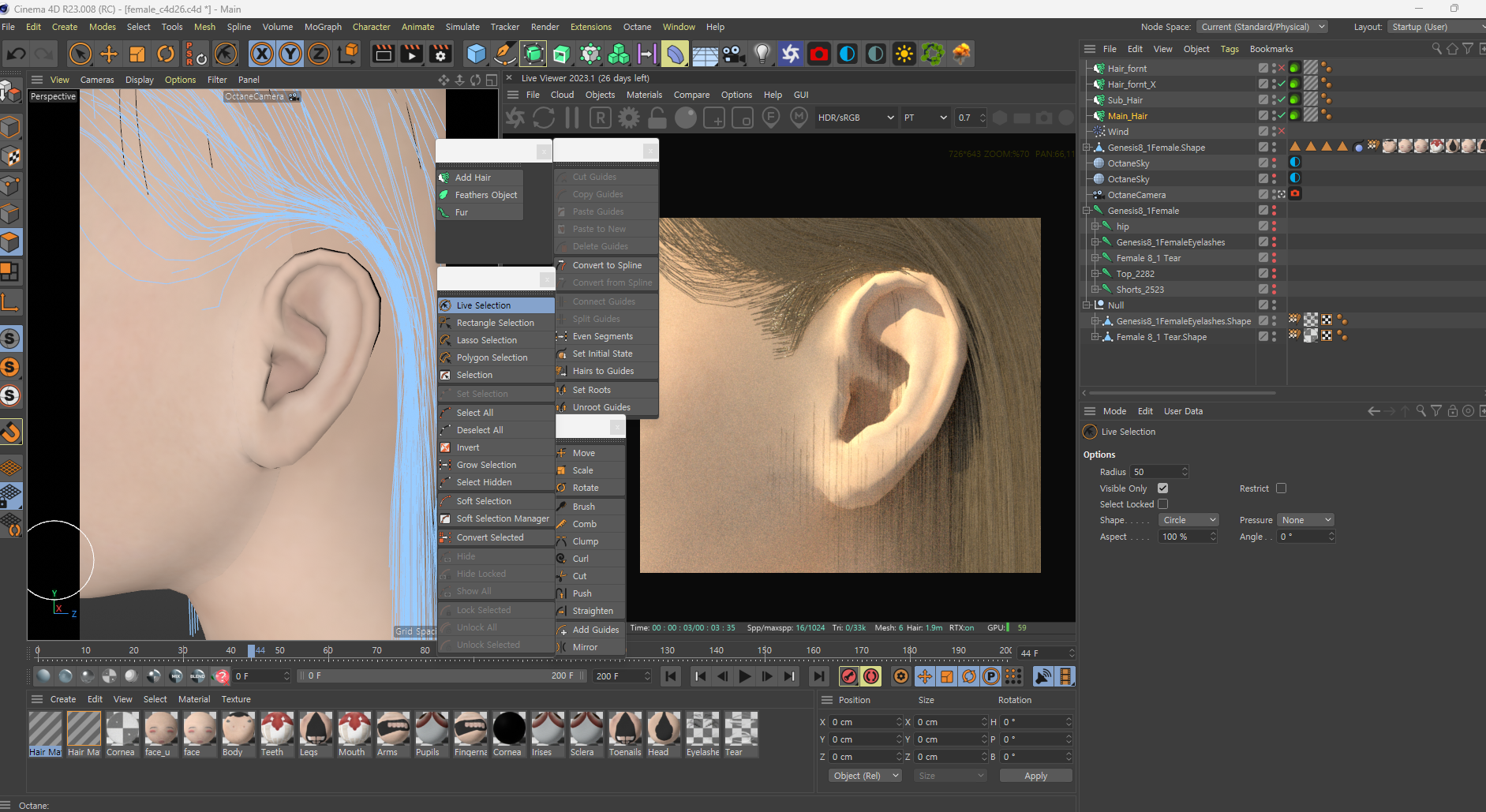Image resolution: width=1486 pixels, height=812 pixels.
Task: Play the animation forward
Action: tap(744, 676)
